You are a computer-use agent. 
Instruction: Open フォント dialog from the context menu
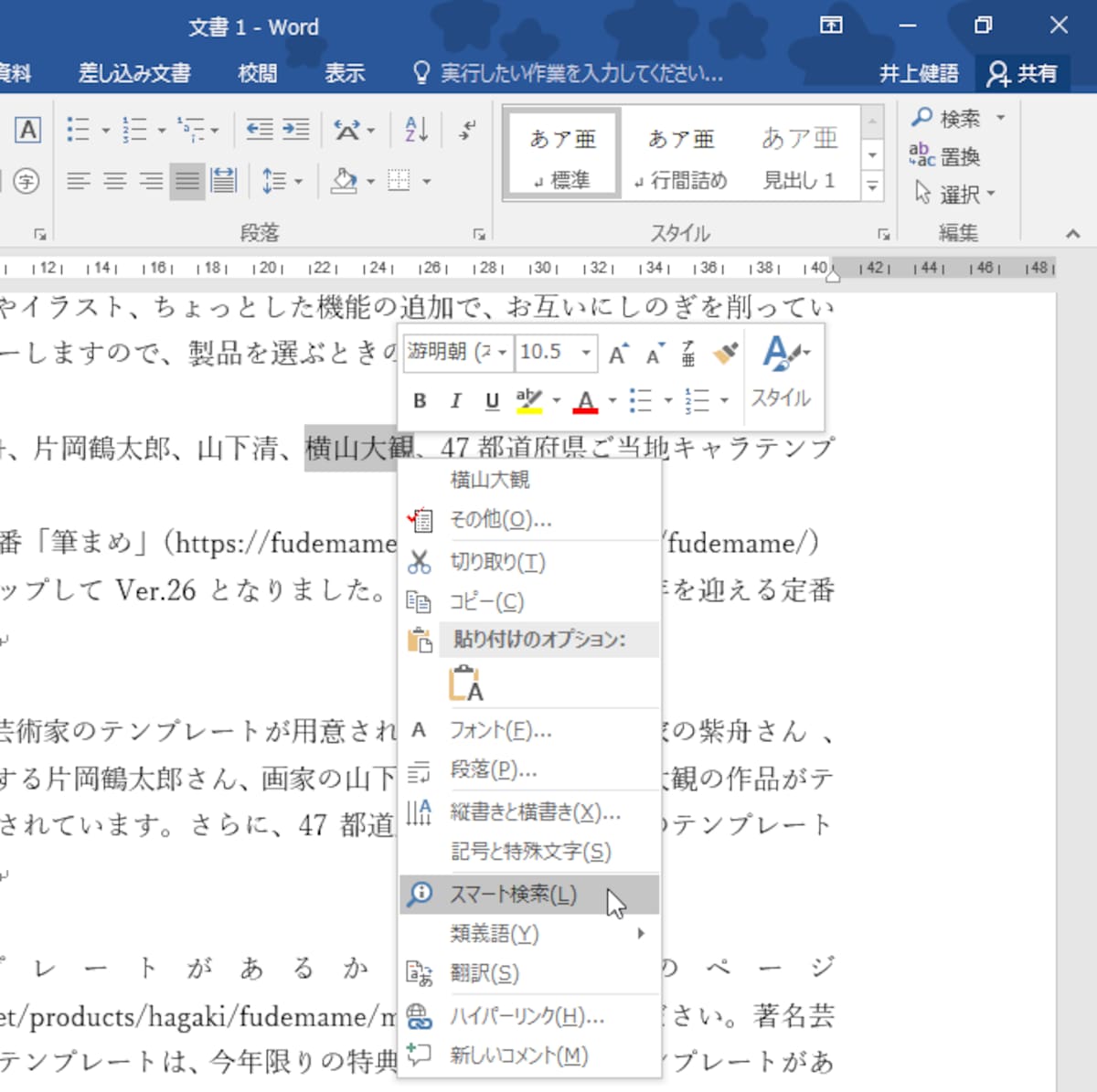pyautogui.click(x=529, y=730)
